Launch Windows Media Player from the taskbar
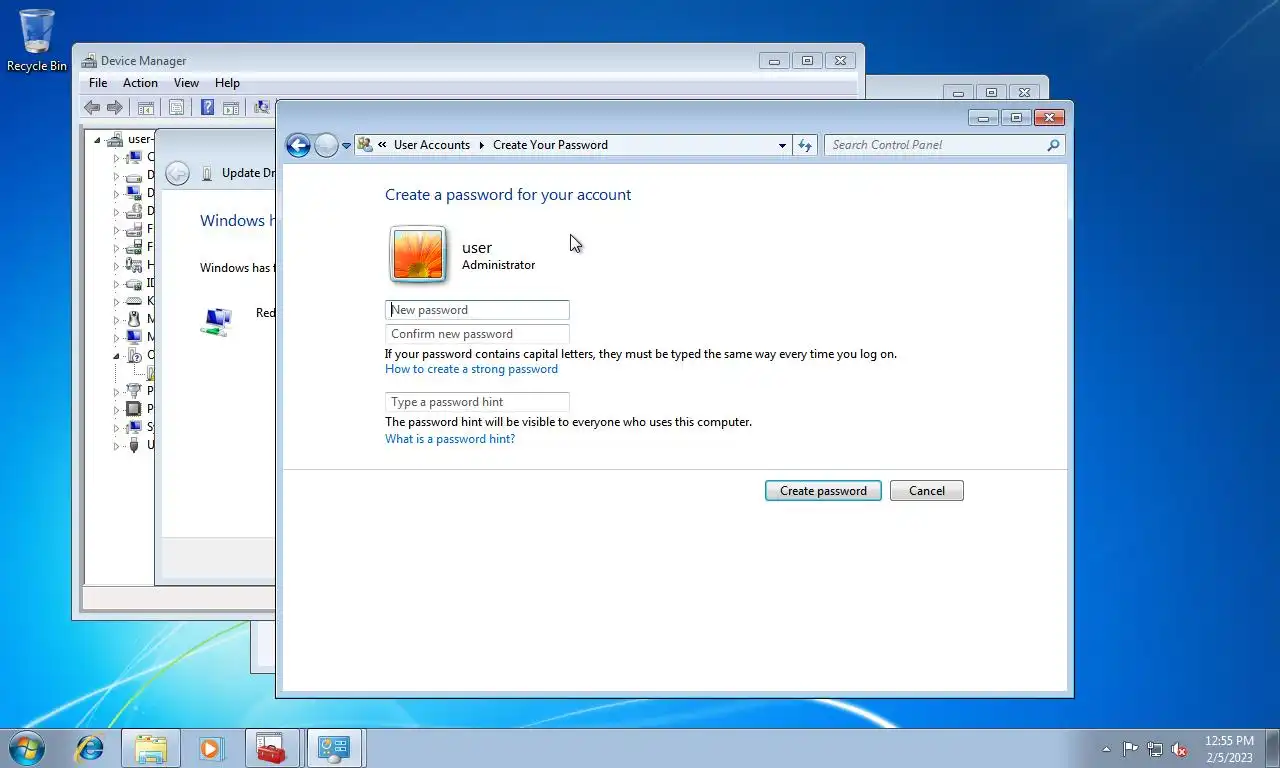The image size is (1280, 768). click(210, 748)
